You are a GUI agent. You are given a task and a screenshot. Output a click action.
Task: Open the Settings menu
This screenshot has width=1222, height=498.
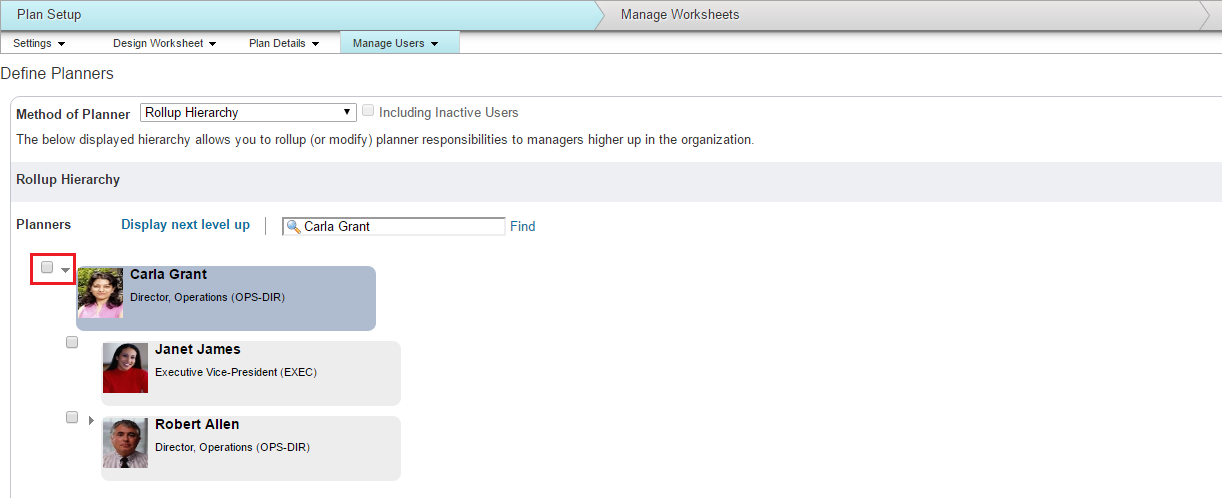(39, 43)
